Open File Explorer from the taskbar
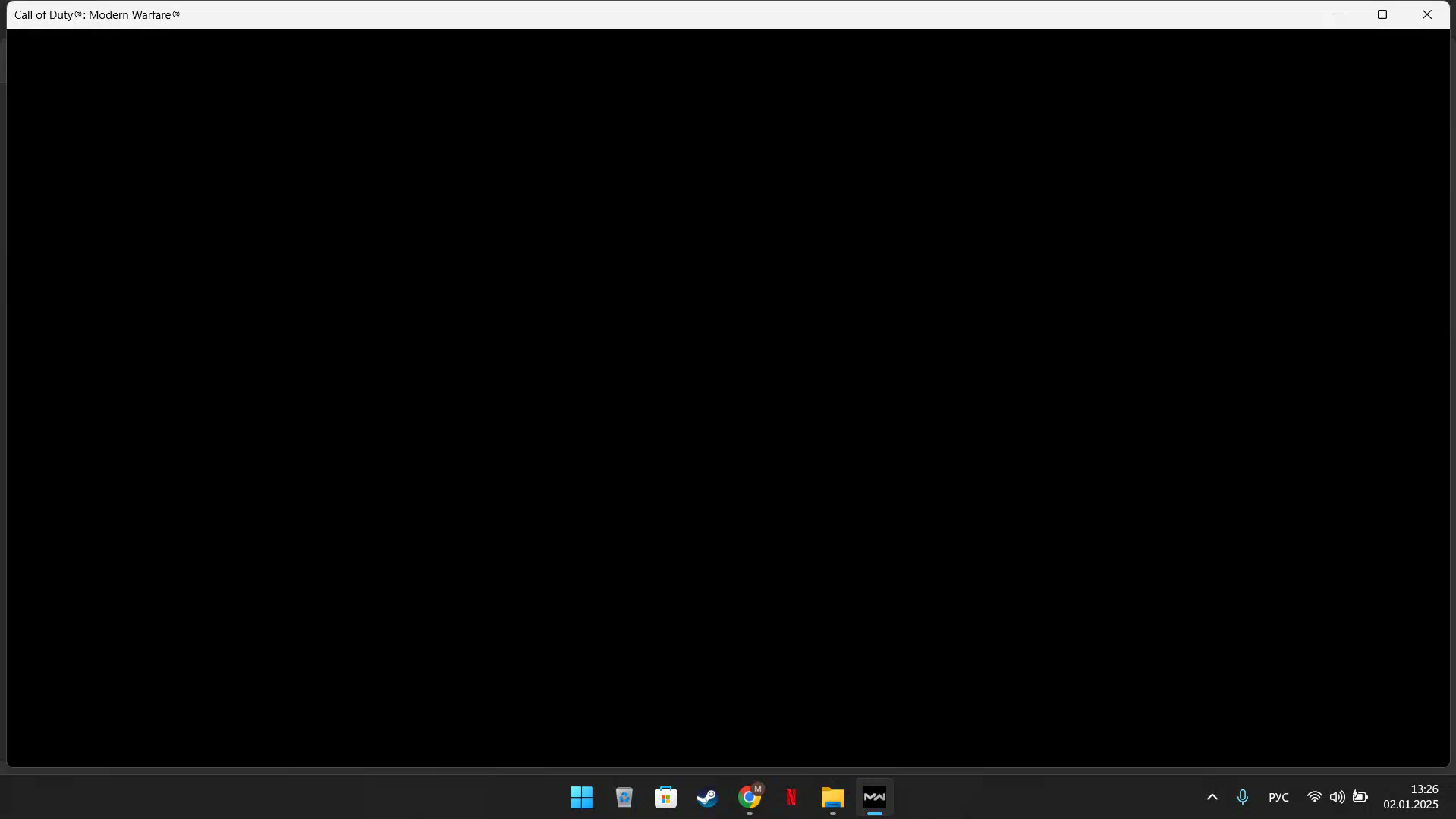This screenshot has height=819, width=1456. coord(832,797)
